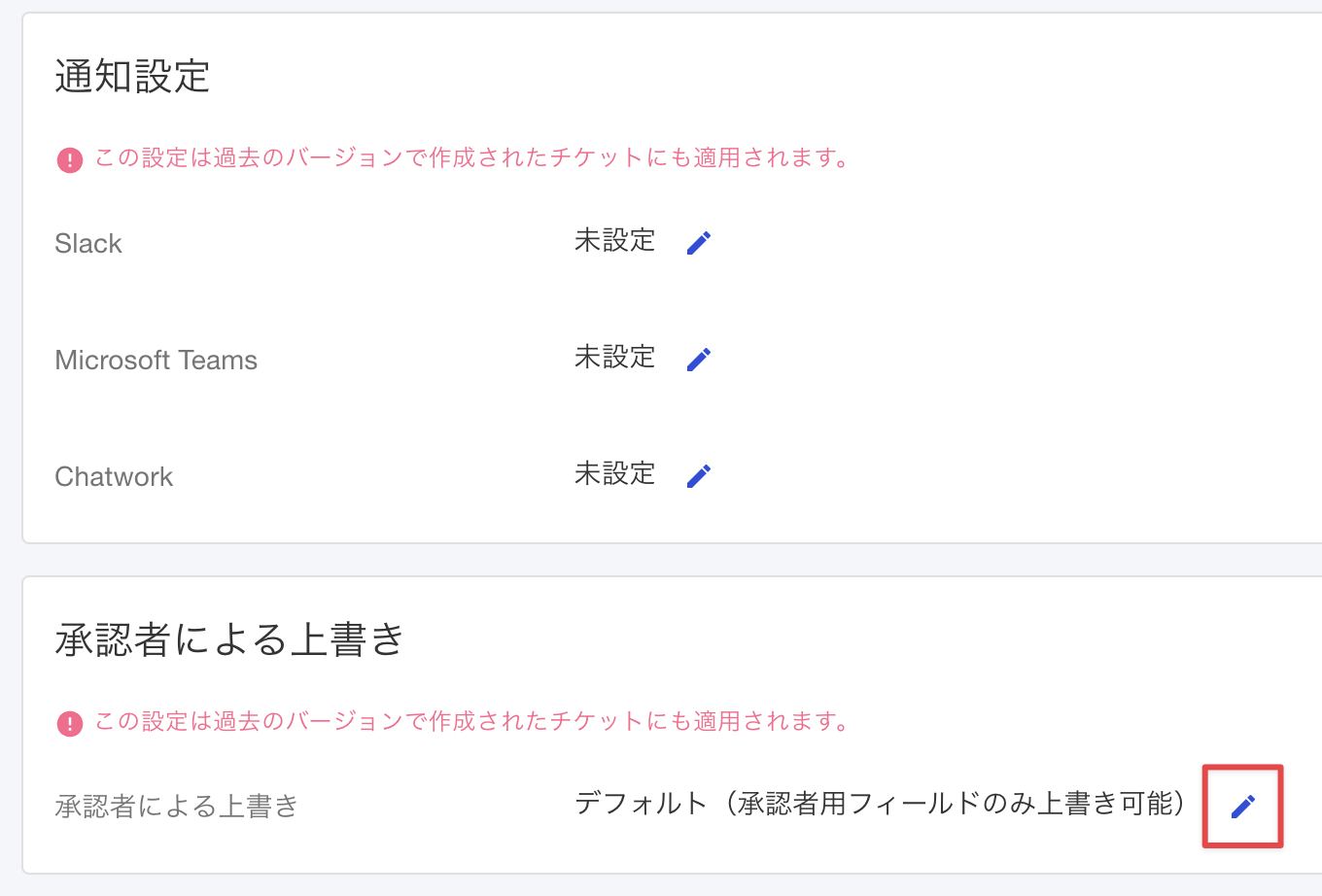Click 未設定 value next to Slack
The height and width of the screenshot is (896, 1322).
[614, 241]
